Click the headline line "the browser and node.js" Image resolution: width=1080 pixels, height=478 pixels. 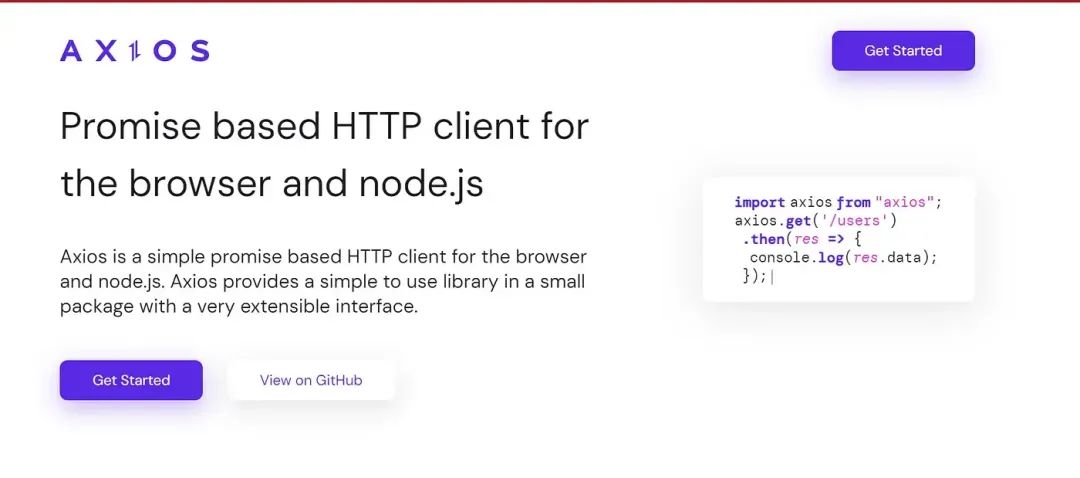point(271,183)
